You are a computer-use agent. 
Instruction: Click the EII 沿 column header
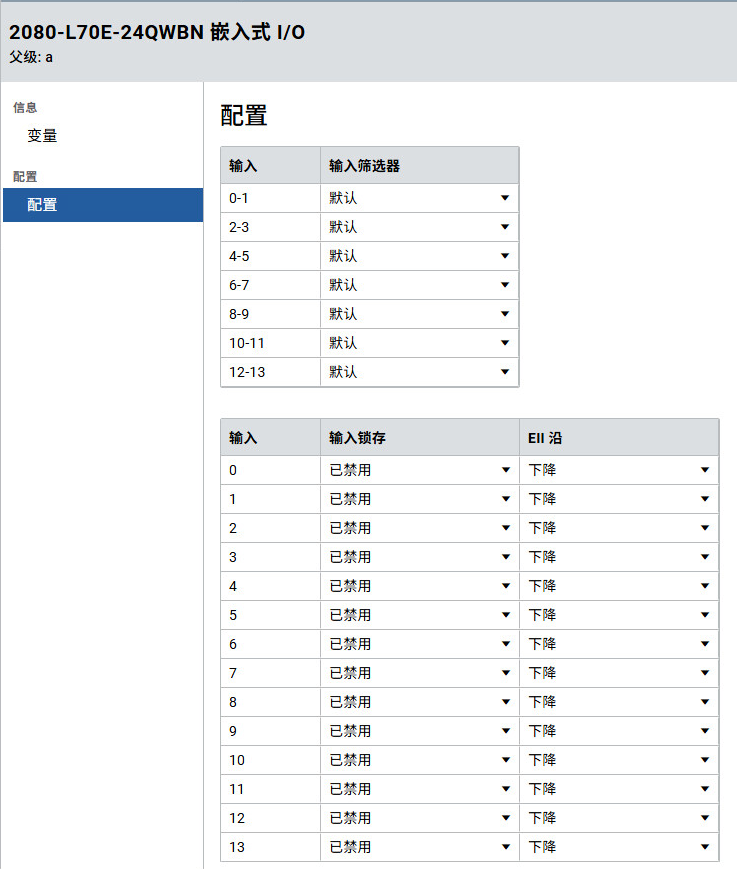pos(619,438)
